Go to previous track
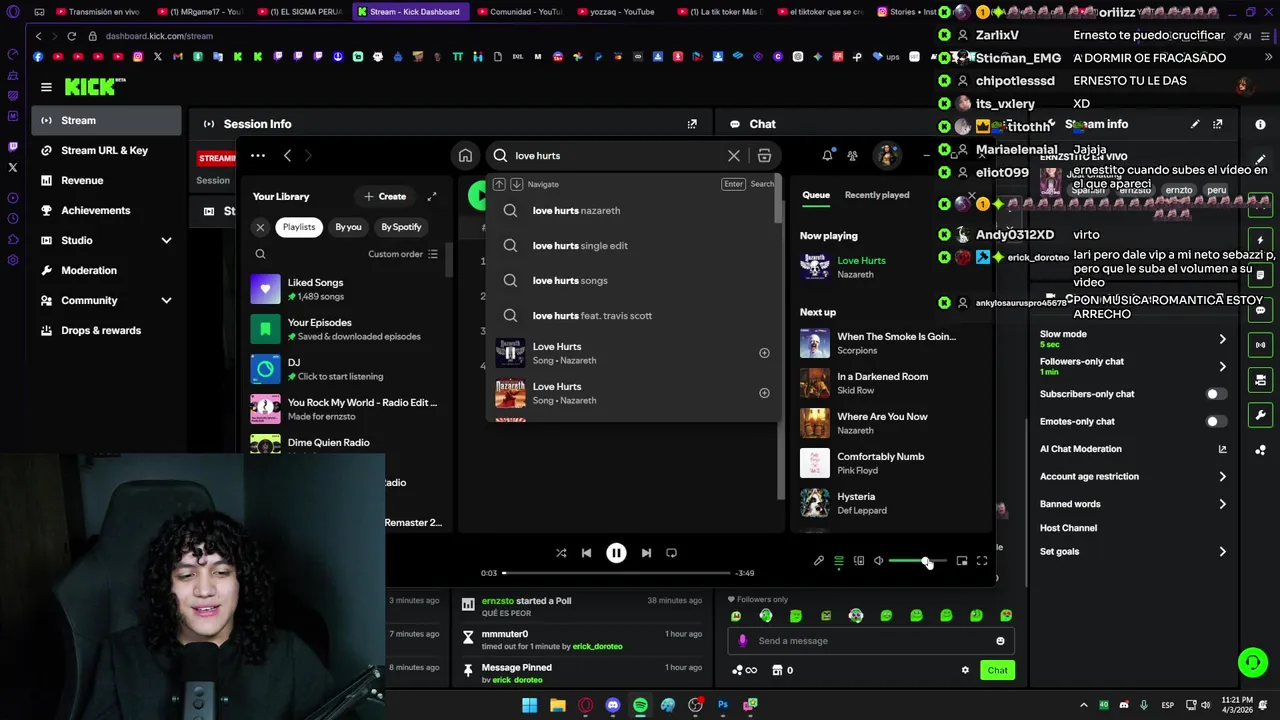 (586, 553)
